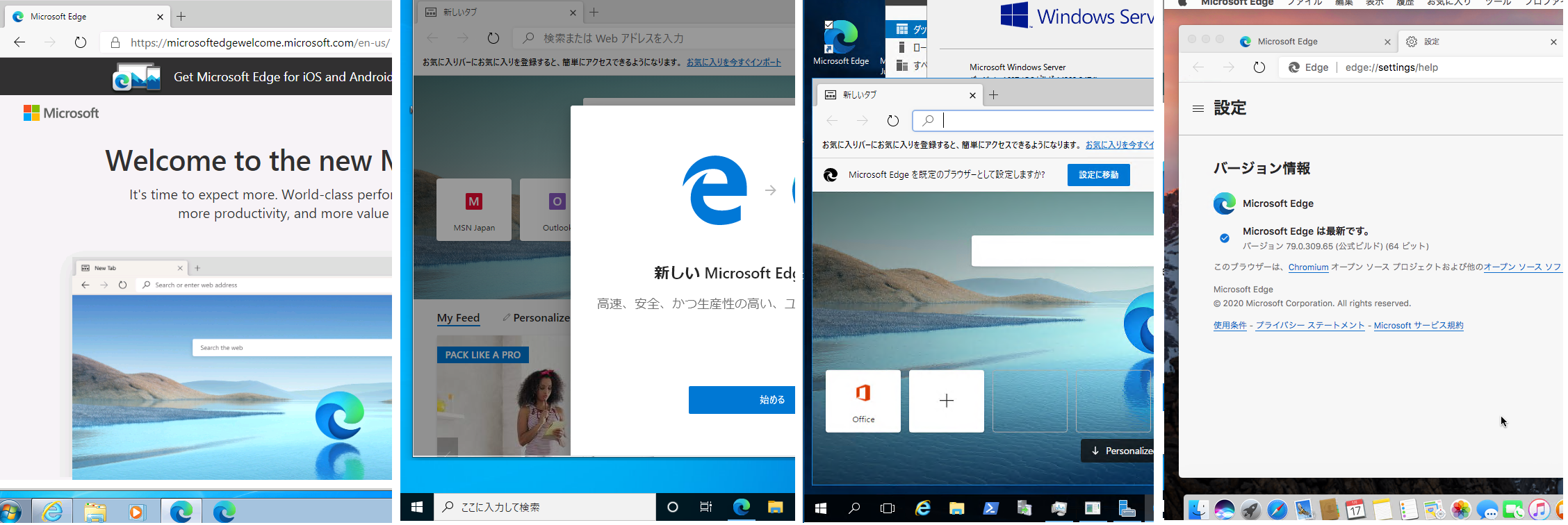Refresh the Windows 10 Edge new tab page
The image size is (1568, 525).
493,38
